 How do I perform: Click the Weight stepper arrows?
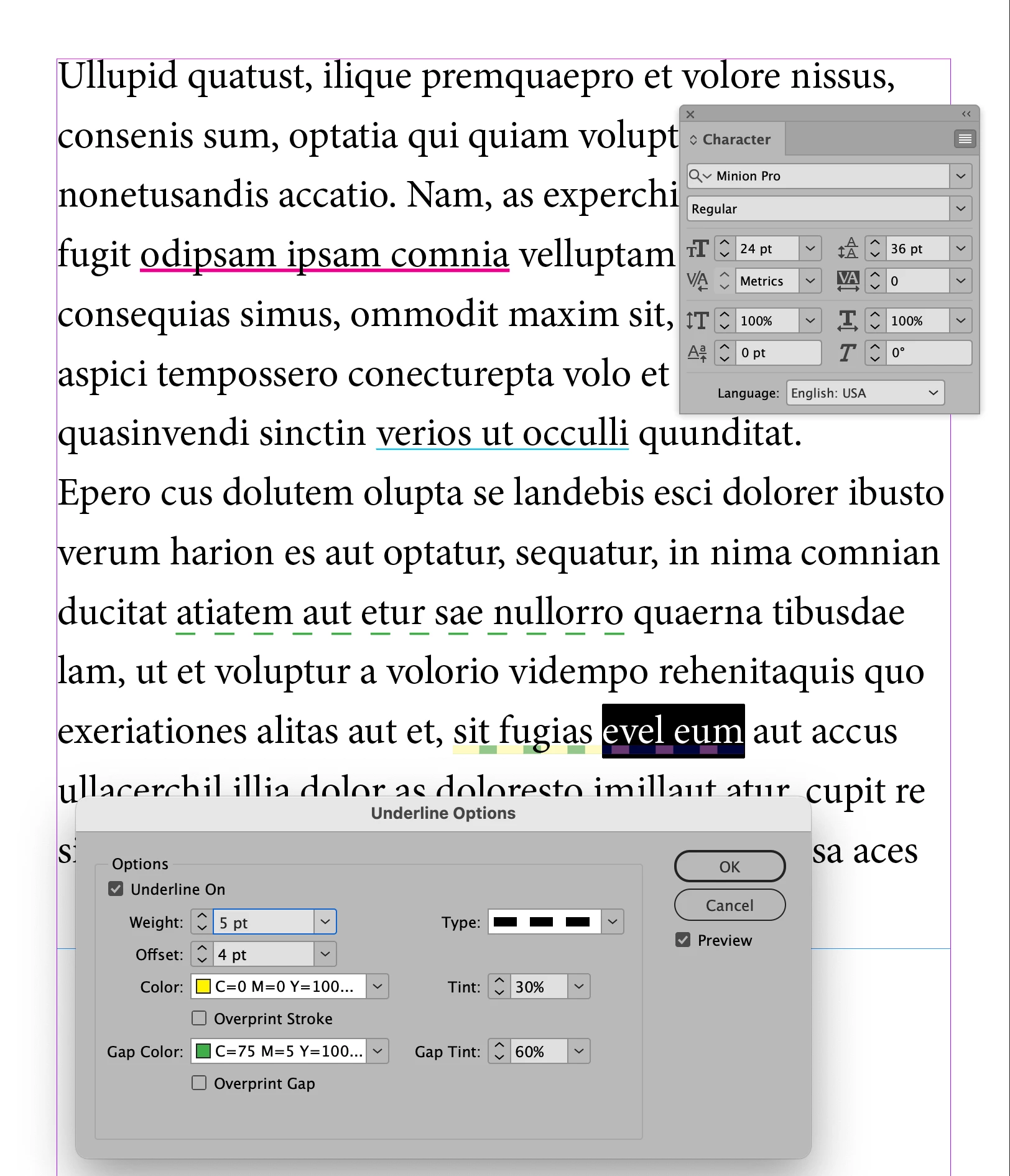[x=202, y=922]
